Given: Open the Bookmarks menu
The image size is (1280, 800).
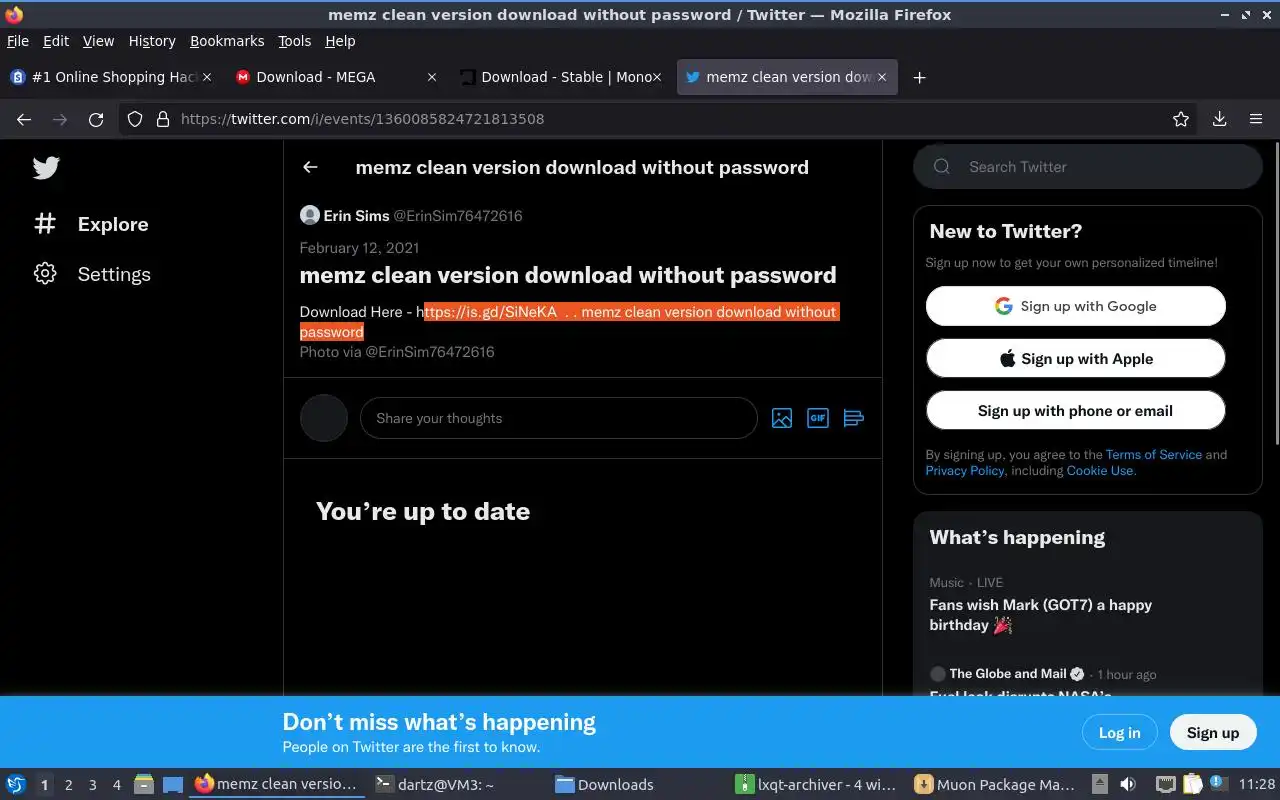Looking at the screenshot, I should tap(227, 41).
